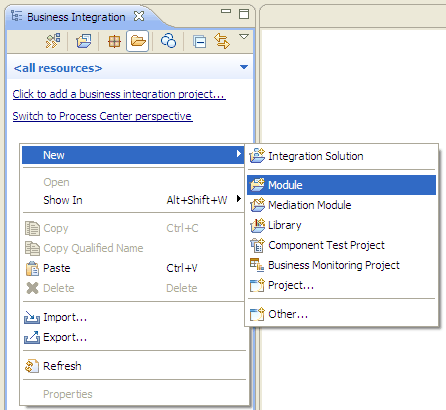Click Collapse All icon in toolbar
The width and height of the screenshot is (446, 410).
pos(199,42)
